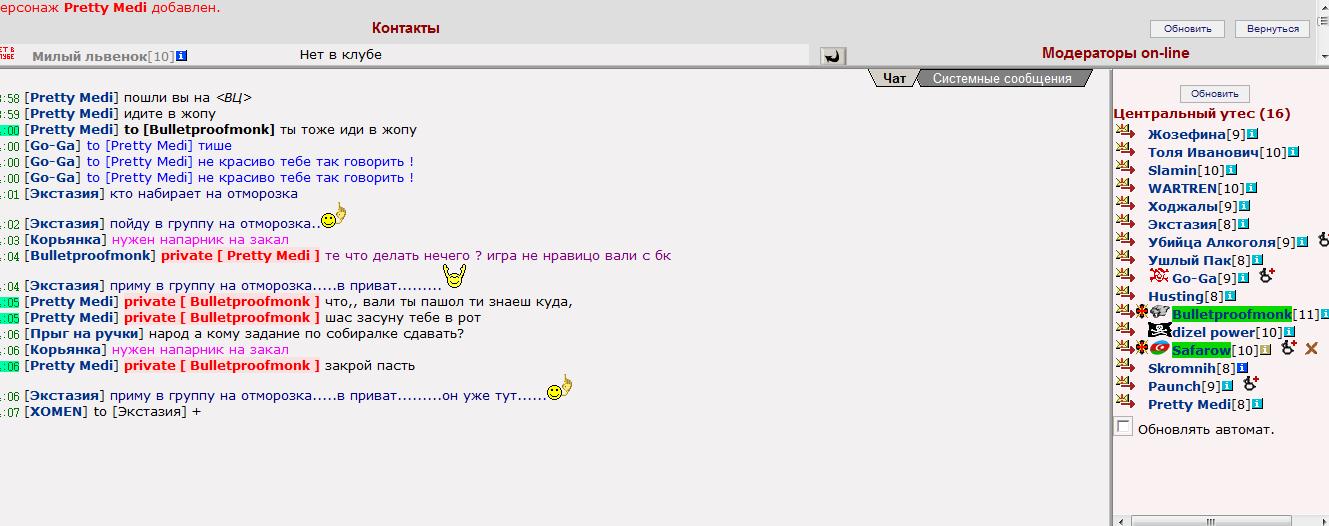Click the arrow button left of Модераторы on-line
The width and height of the screenshot is (1329, 526).
coord(832,56)
